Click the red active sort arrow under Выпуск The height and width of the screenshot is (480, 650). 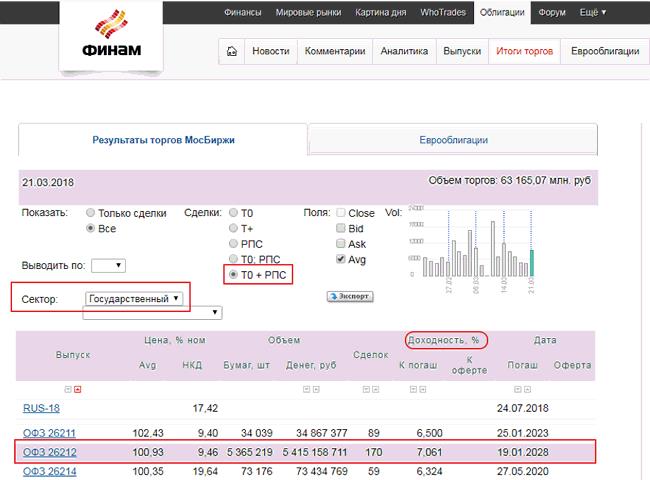[78, 389]
